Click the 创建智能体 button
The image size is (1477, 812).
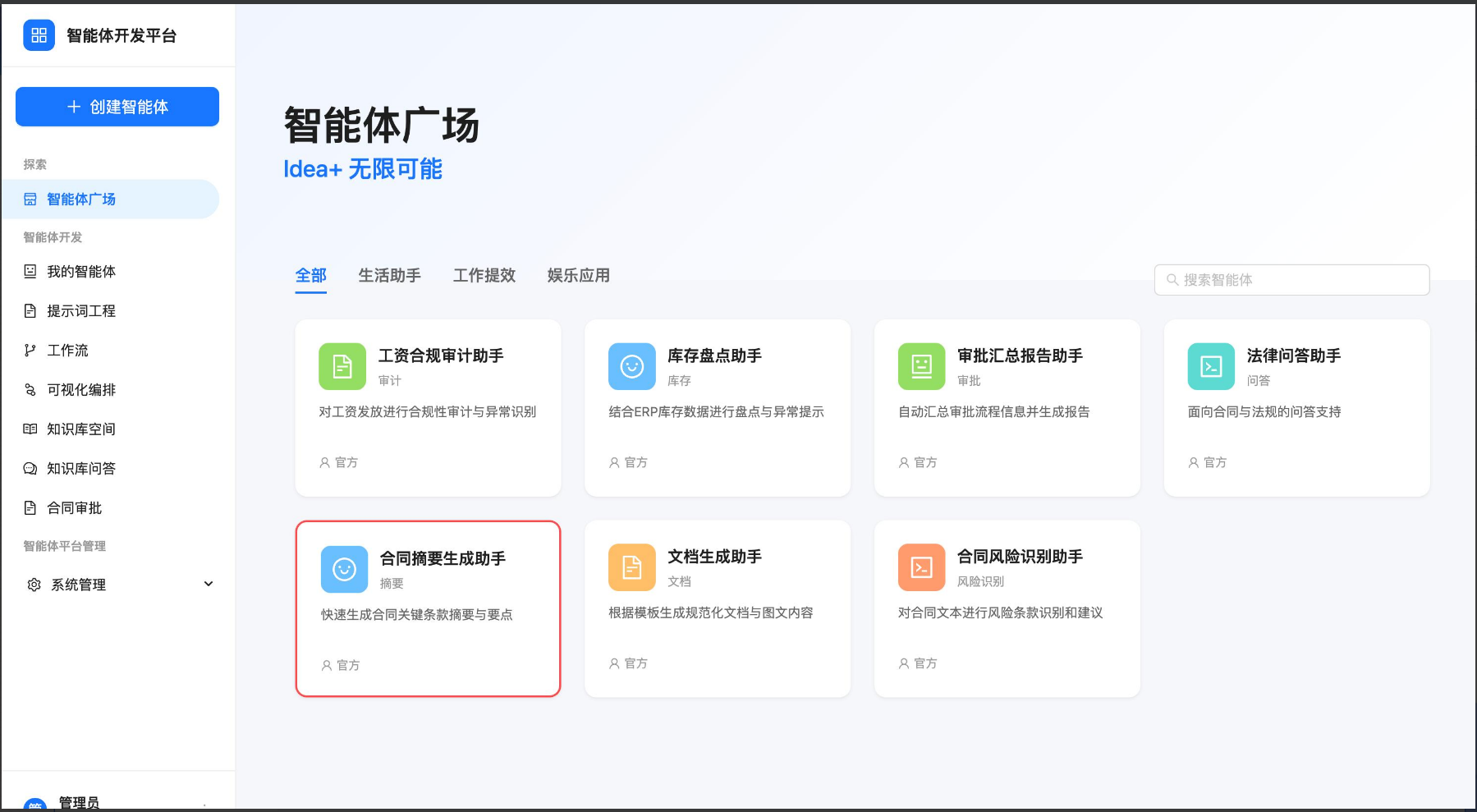pyautogui.click(x=117, y=106)
